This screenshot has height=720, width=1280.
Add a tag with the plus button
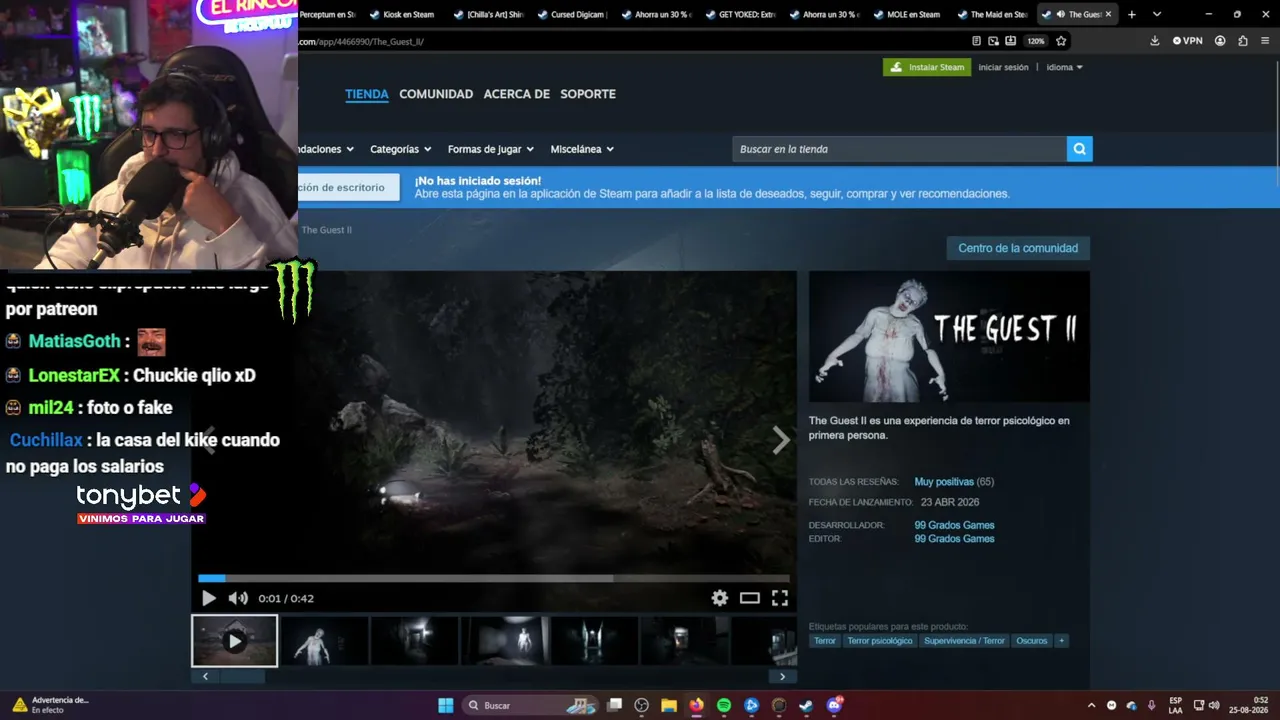click(1061, 641)
